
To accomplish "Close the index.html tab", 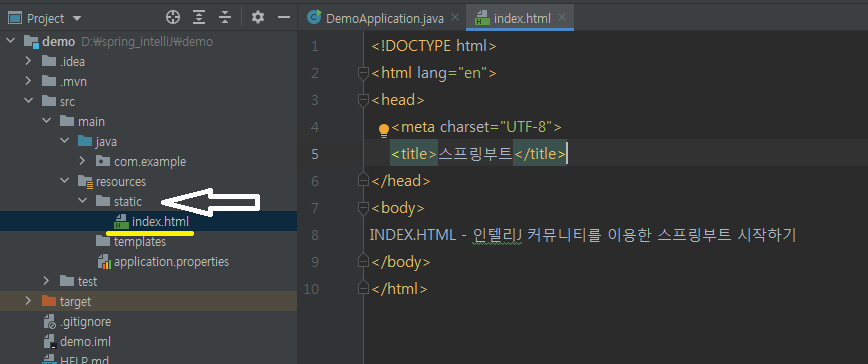I will [562, 18].
